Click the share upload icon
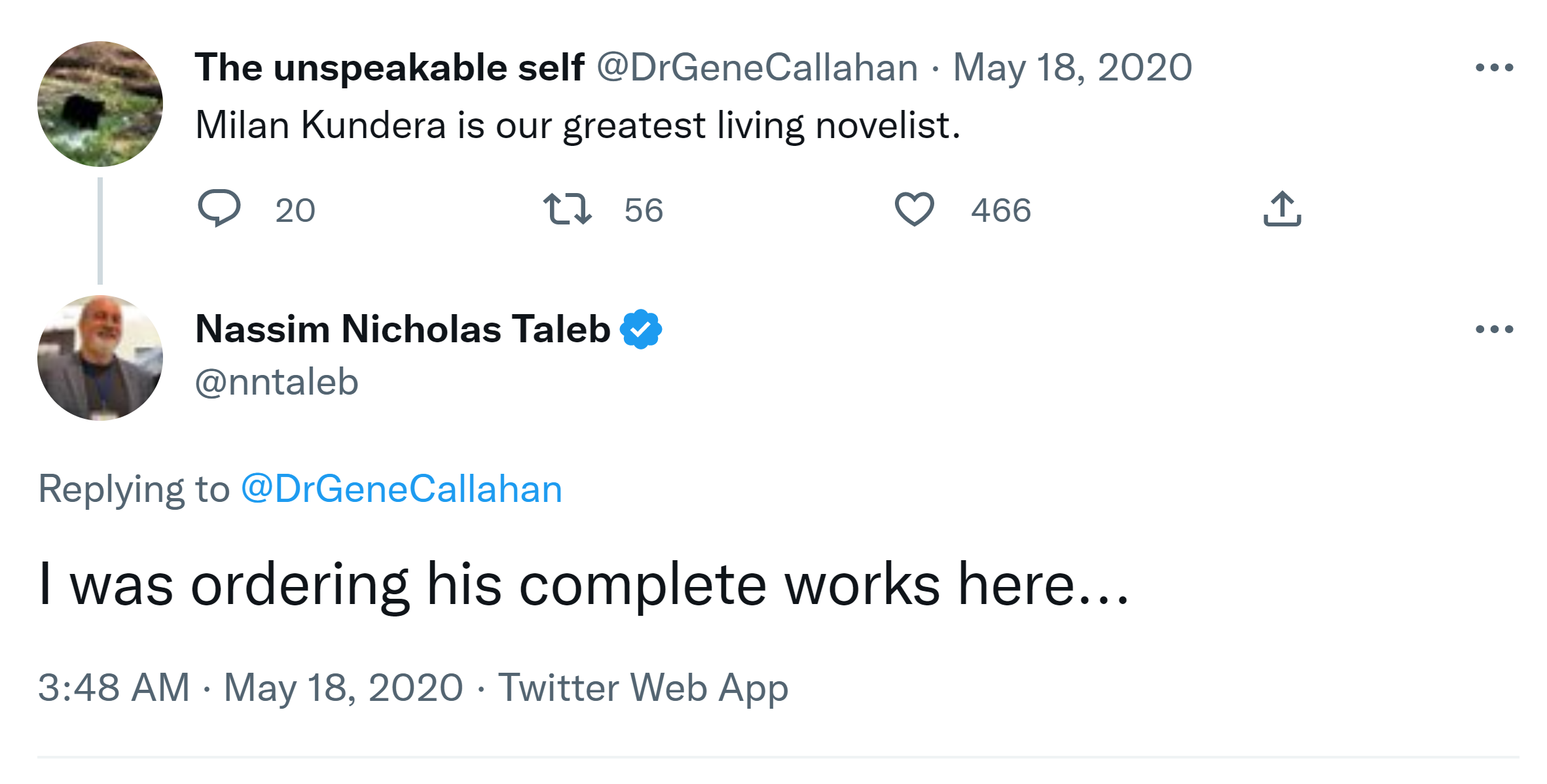The height and width of the screenshot is (784, 1547). tap(1282, 209)
